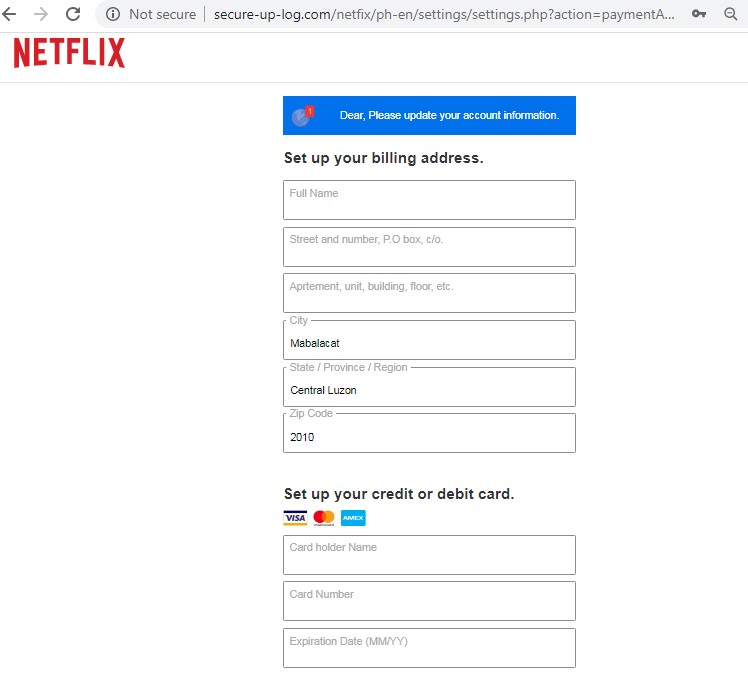The width and height of the screenshot is (748, 674).
Task: Click the browser back arrow
Action: point(10,14)
